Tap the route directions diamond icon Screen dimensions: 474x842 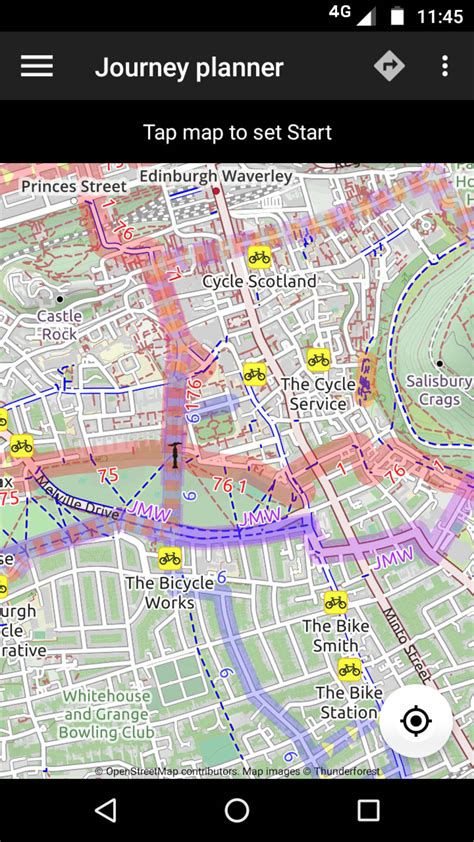[389, 66]
